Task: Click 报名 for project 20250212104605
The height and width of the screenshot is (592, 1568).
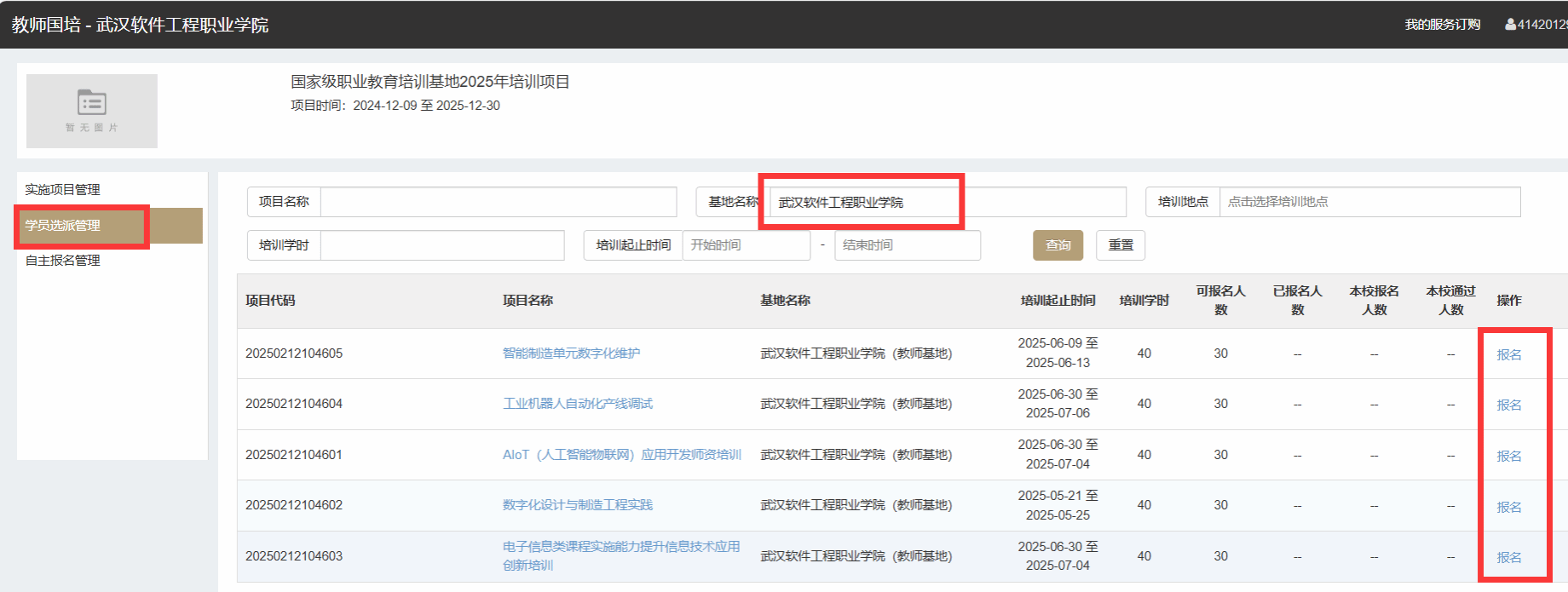Action: point(1508,354)
